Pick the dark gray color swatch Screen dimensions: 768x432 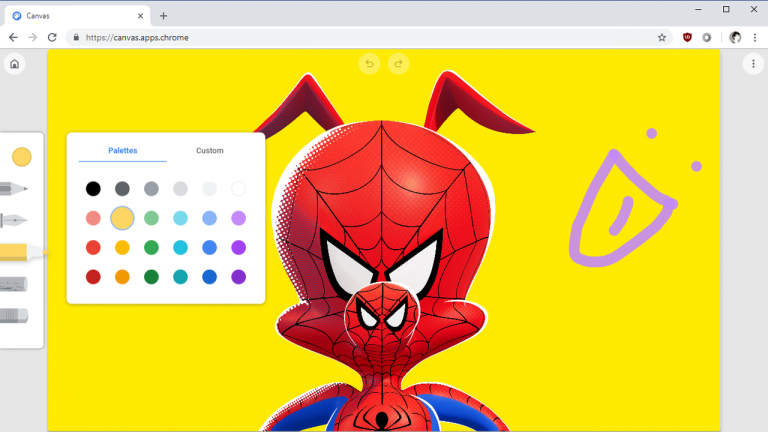122,189
